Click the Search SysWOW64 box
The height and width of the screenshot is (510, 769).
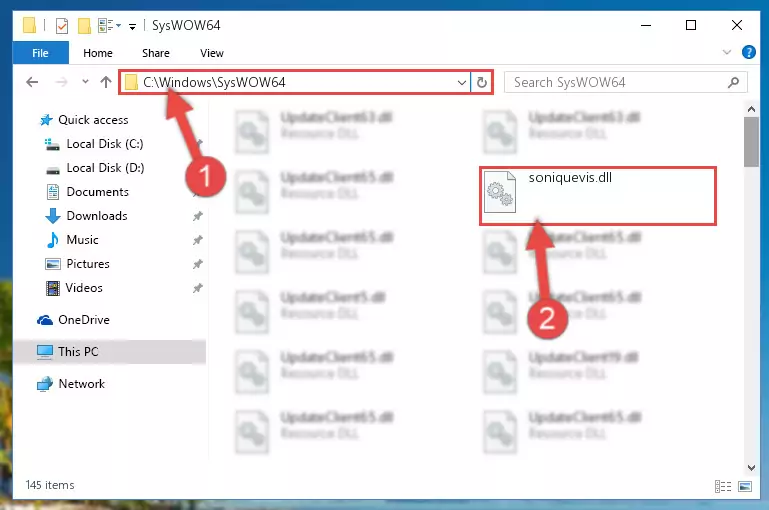coord(625,82)
